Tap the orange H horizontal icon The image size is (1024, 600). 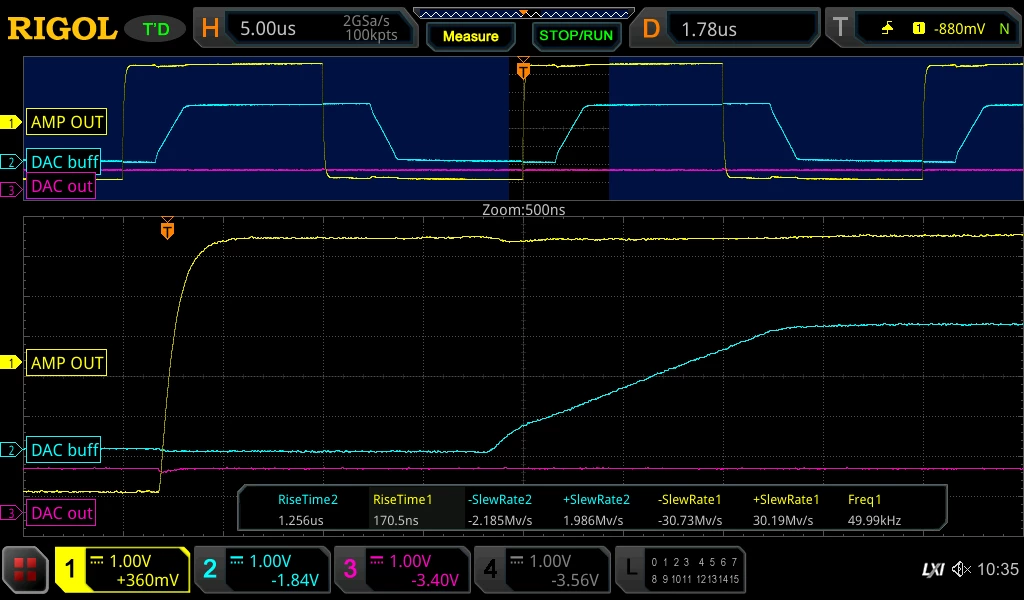[x=210, y=28]
